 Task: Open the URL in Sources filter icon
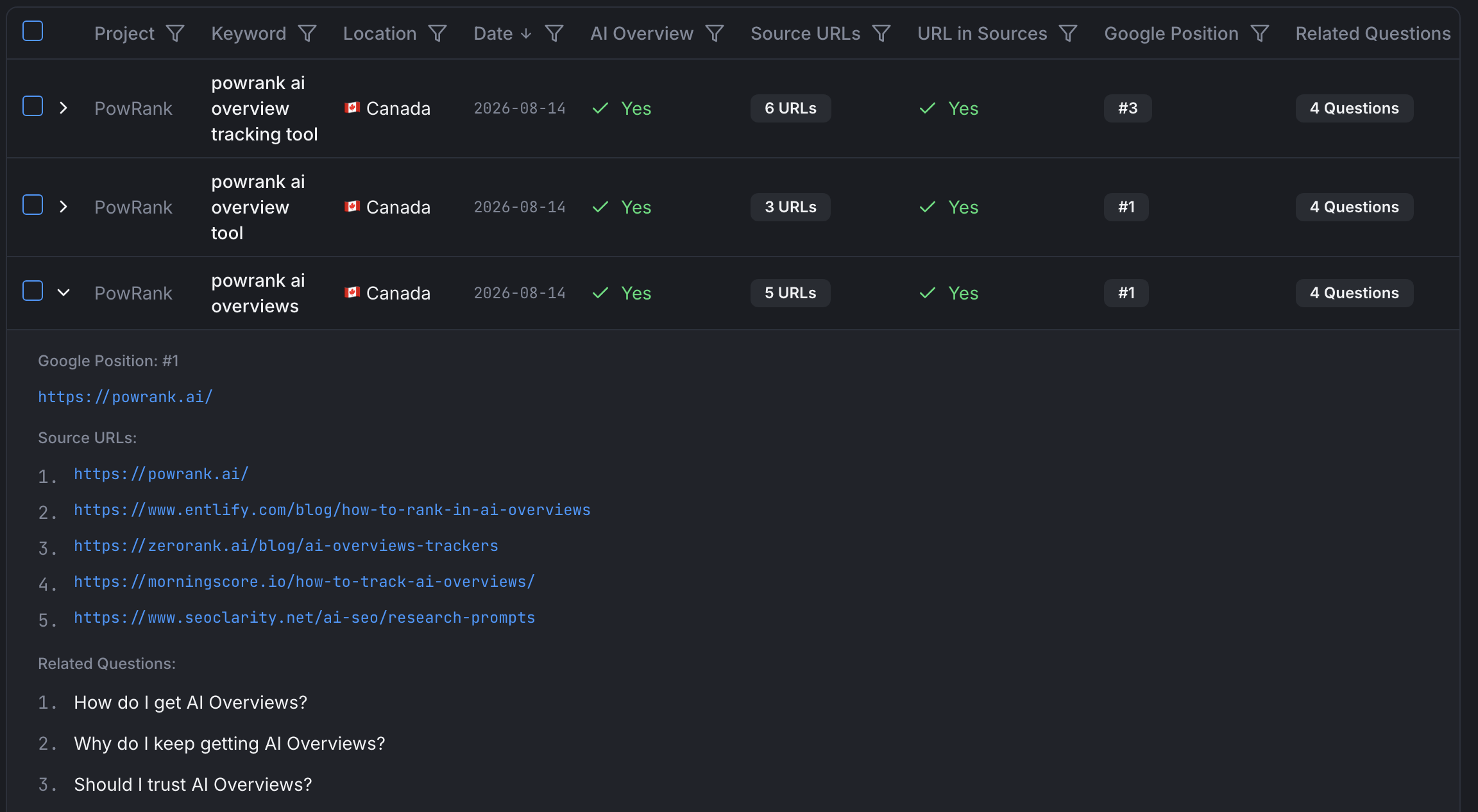pyautogui.click(x=1068, y=33)
